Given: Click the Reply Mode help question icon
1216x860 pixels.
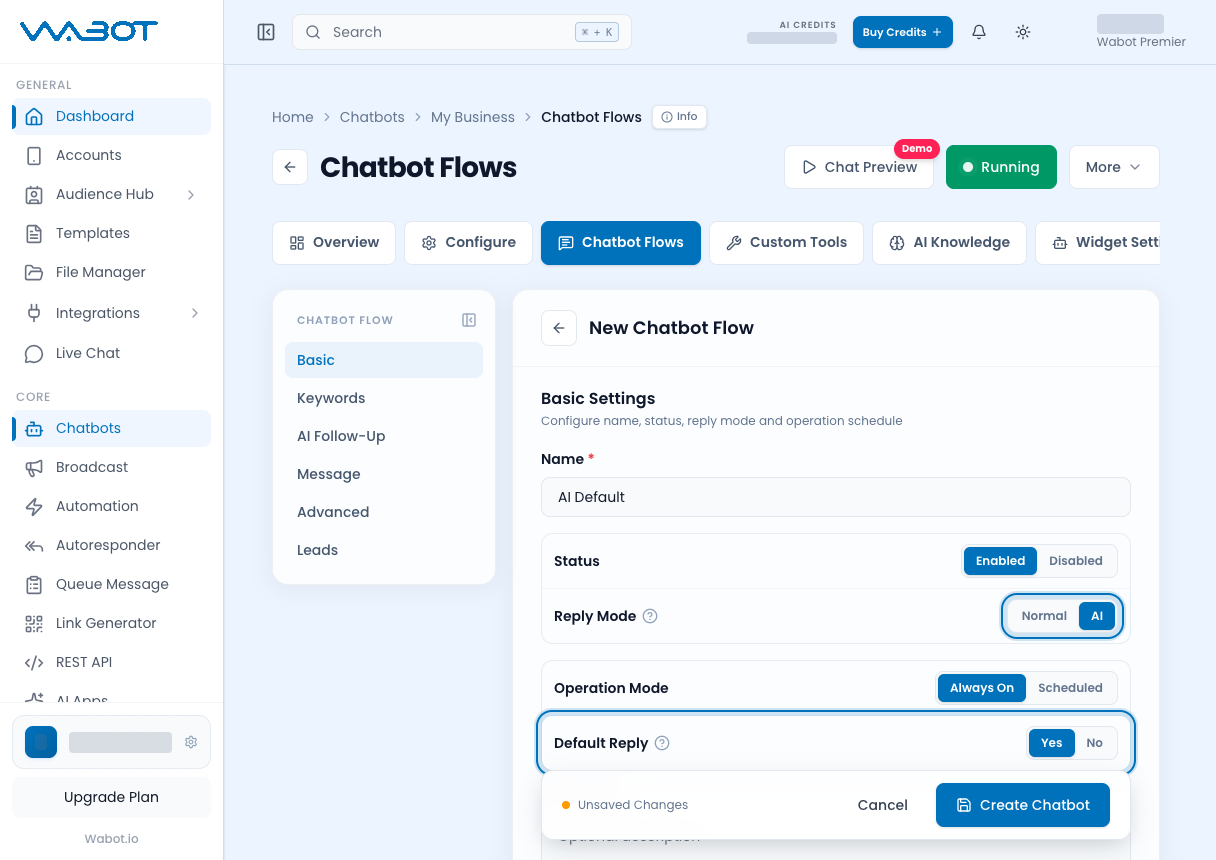Looking at the screenshot, I should (650, 616).
